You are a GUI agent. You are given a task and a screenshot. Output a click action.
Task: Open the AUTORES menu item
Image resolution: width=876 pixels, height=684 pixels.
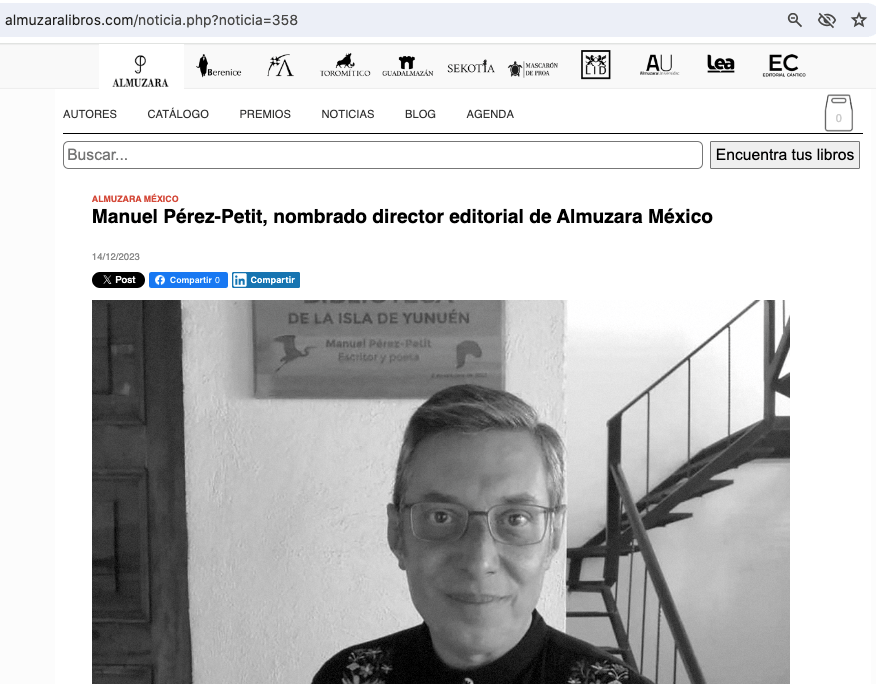90,114
